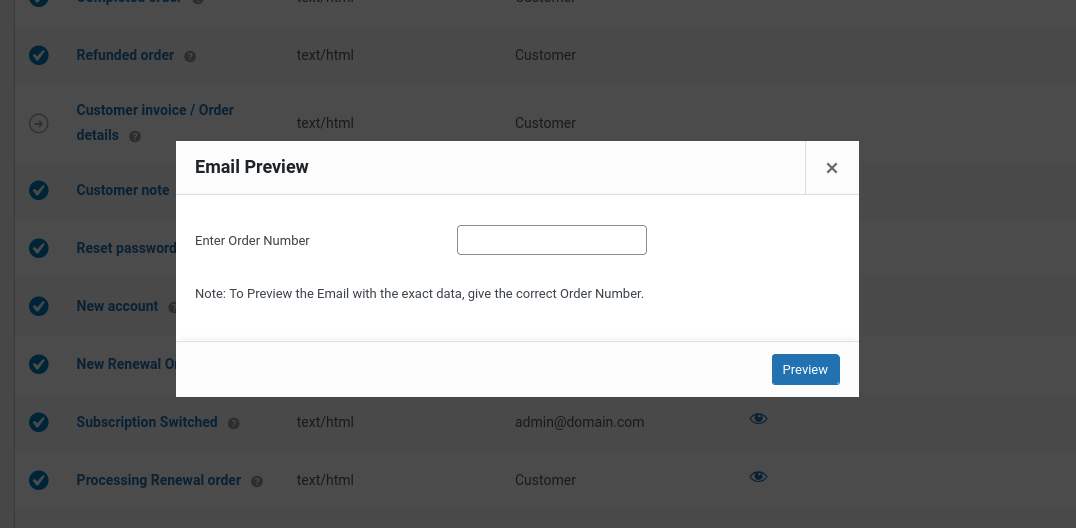Click the eye preview icon for Processing Renewal order

point(758,476)
